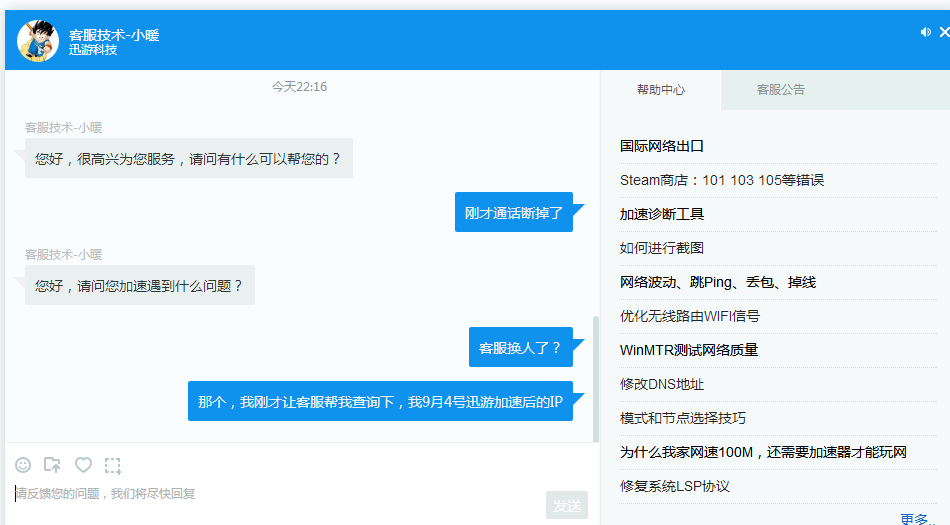Click the chat history scrollbar
The image size is (950, 525).
(596, 380)
